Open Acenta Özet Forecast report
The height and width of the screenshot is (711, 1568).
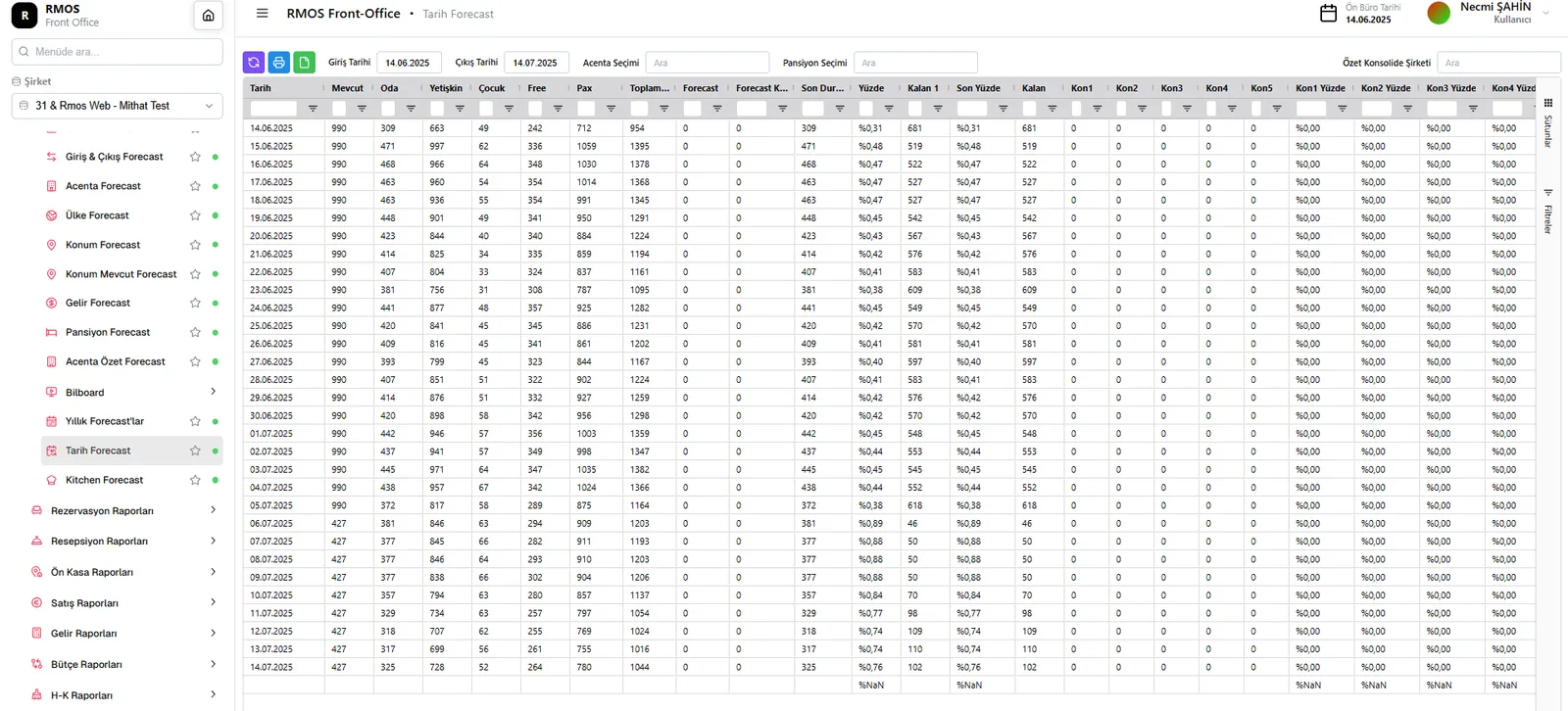pyautogui.click(x=115, y=361)
